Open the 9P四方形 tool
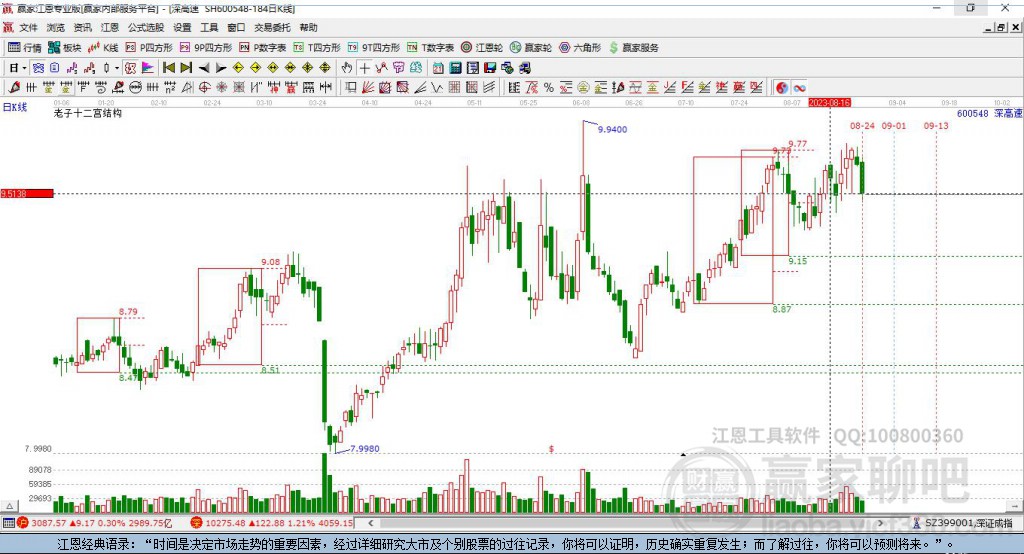Screen dimensions: 1024x554 click(206, 48)
